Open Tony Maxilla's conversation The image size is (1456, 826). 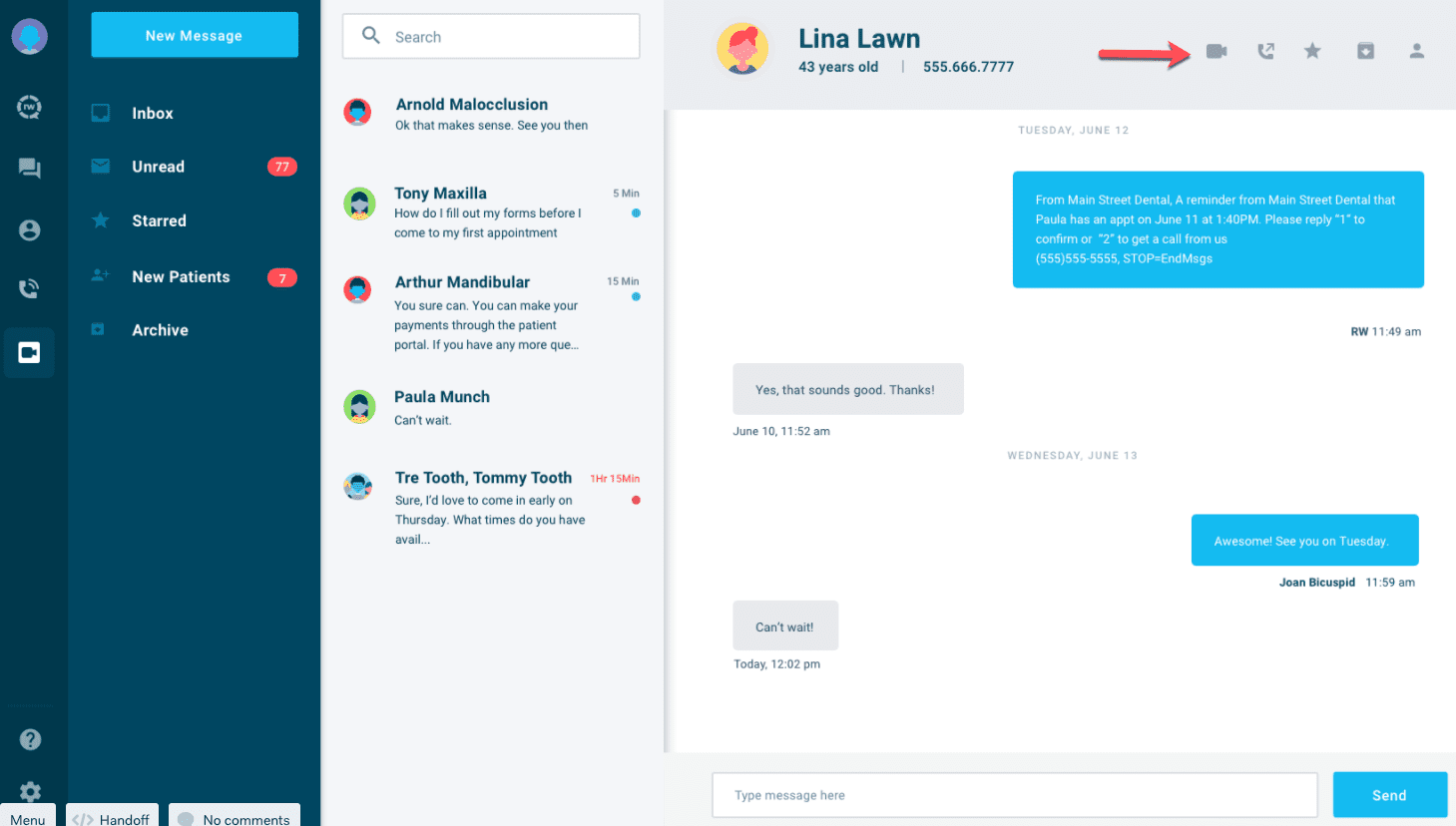click(492, 212)
